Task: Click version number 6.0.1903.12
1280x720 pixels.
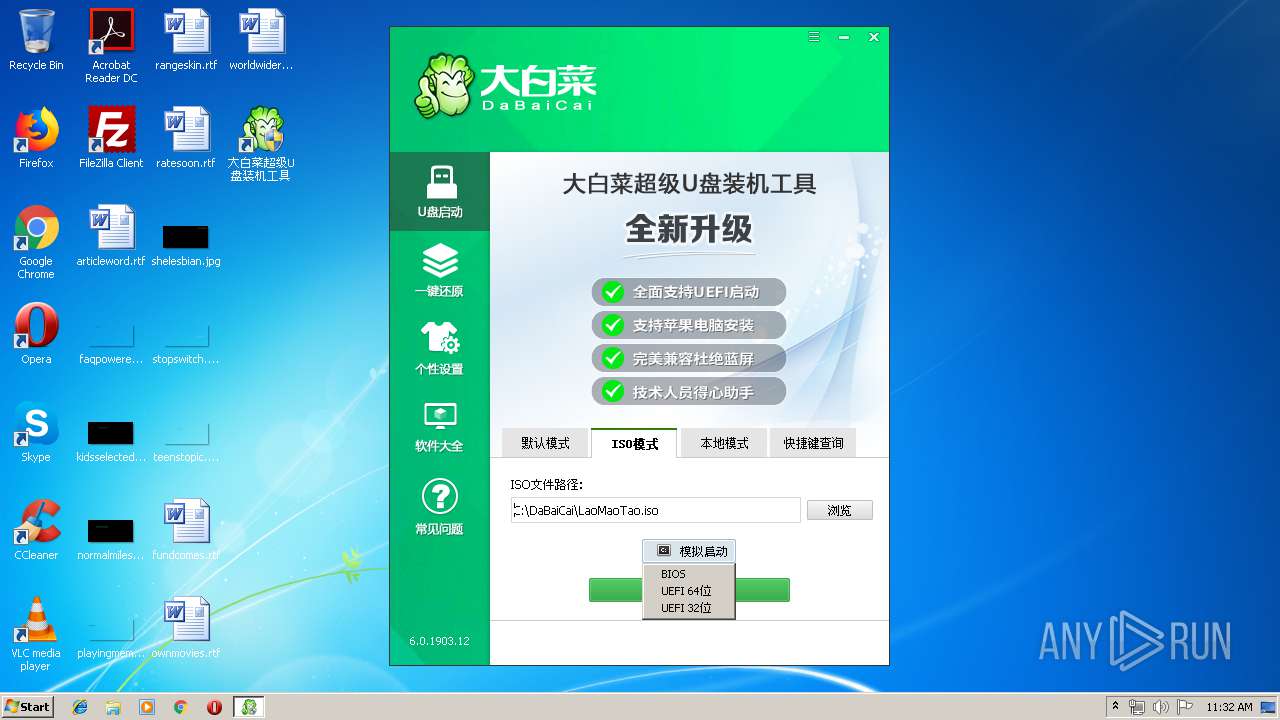Action: (x=439, y=641)
